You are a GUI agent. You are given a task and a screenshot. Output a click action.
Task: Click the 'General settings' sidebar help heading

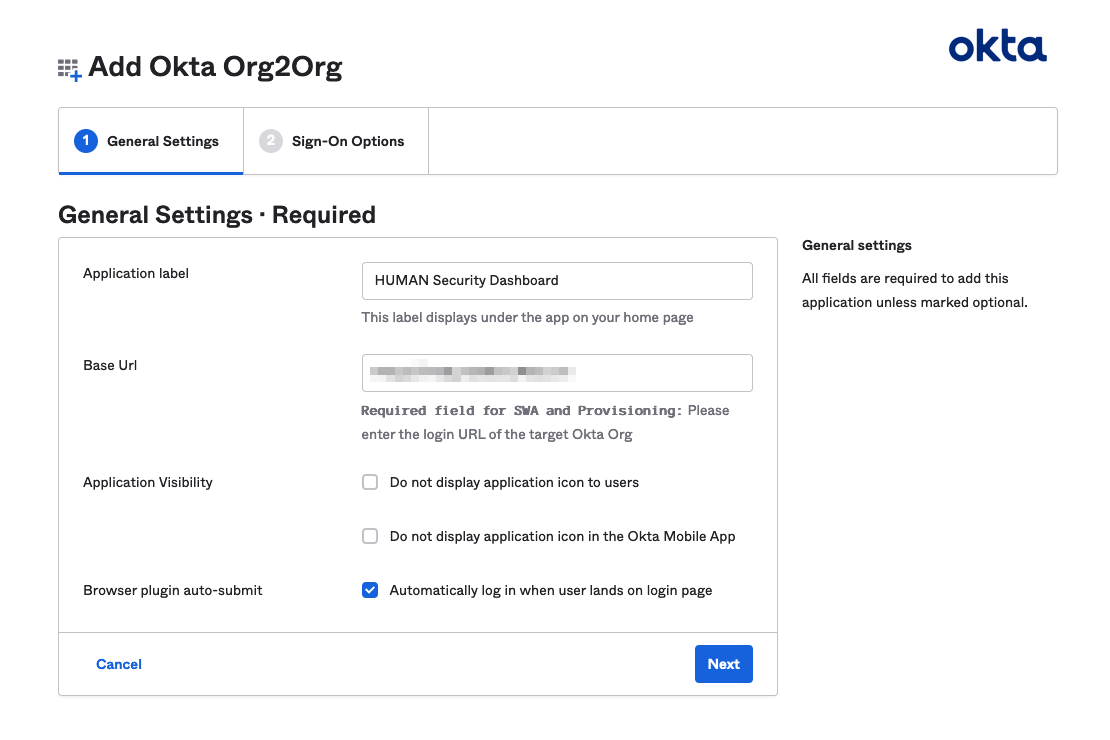857,245
